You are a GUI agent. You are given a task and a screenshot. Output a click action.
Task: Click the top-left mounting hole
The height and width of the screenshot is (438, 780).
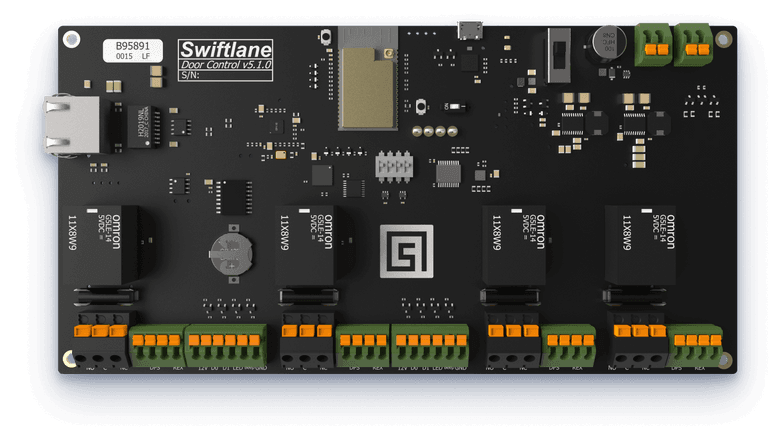pyautogui.click(x=72, y=39)
